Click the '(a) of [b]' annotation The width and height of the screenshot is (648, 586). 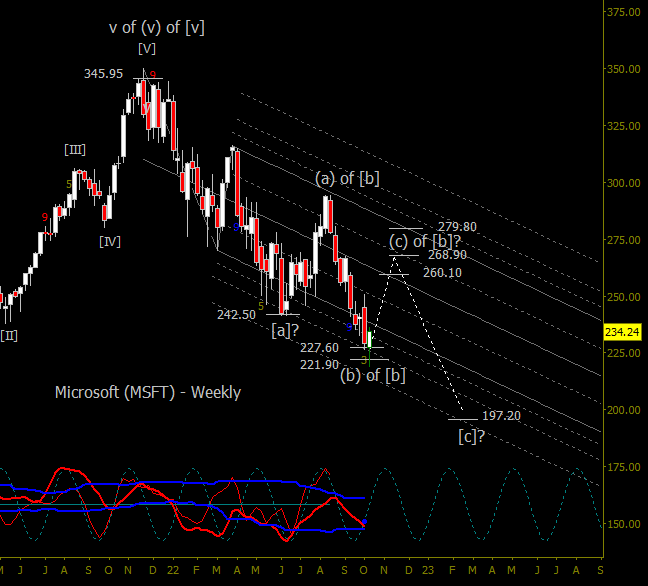(347, 179)
